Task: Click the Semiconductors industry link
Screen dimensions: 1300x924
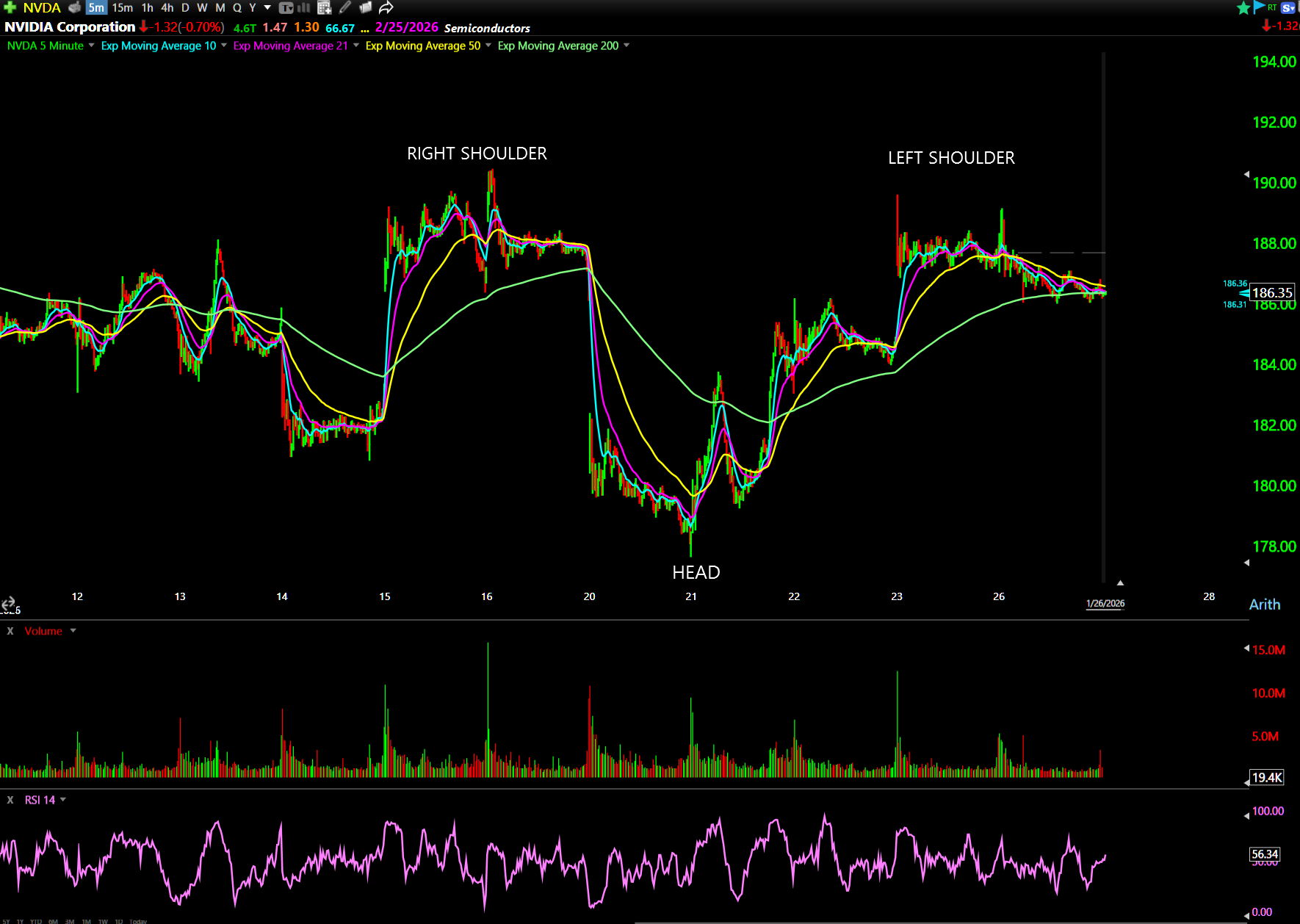Action: [486, 28]
